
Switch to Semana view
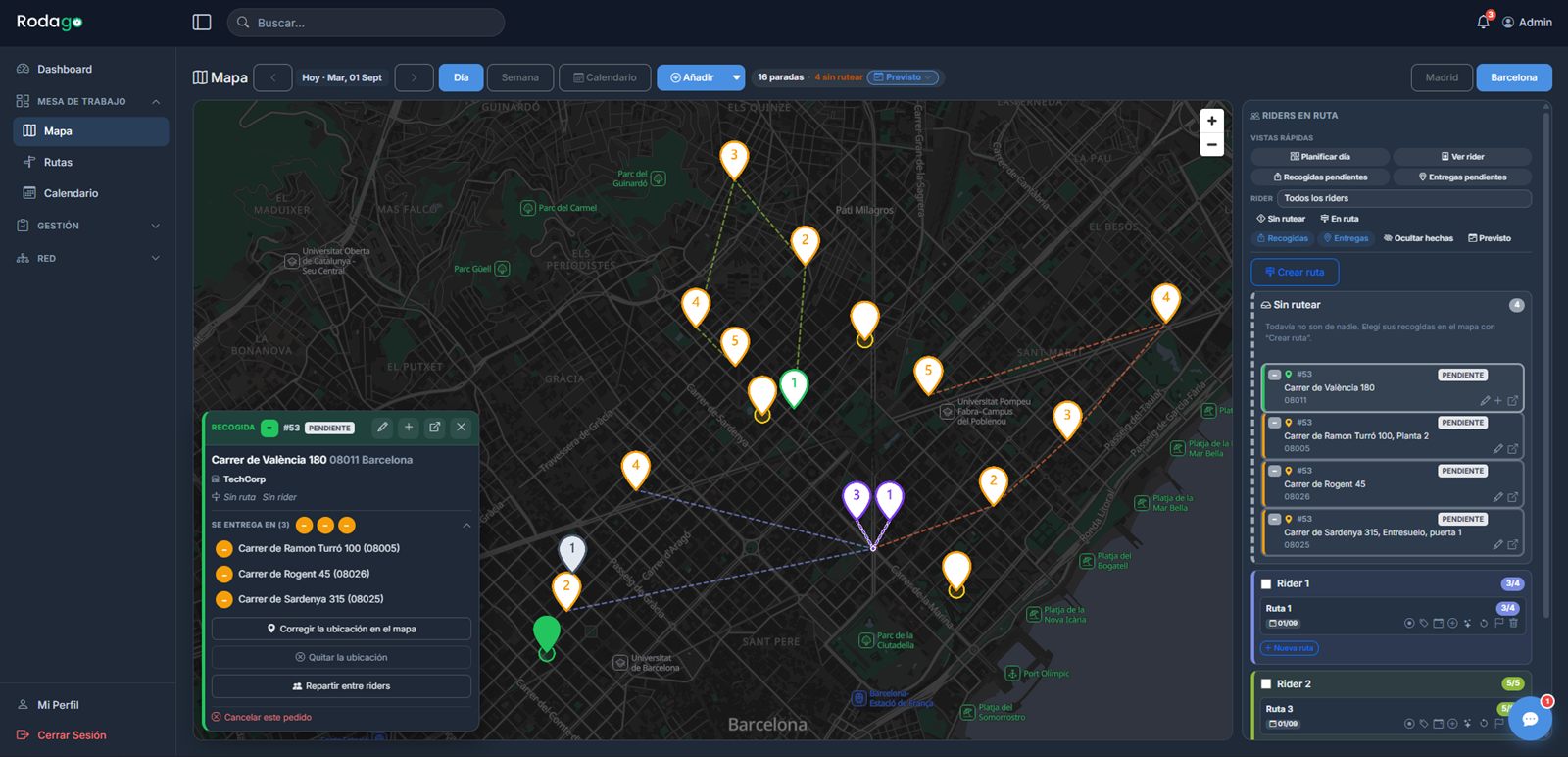(x=520, y=77)
